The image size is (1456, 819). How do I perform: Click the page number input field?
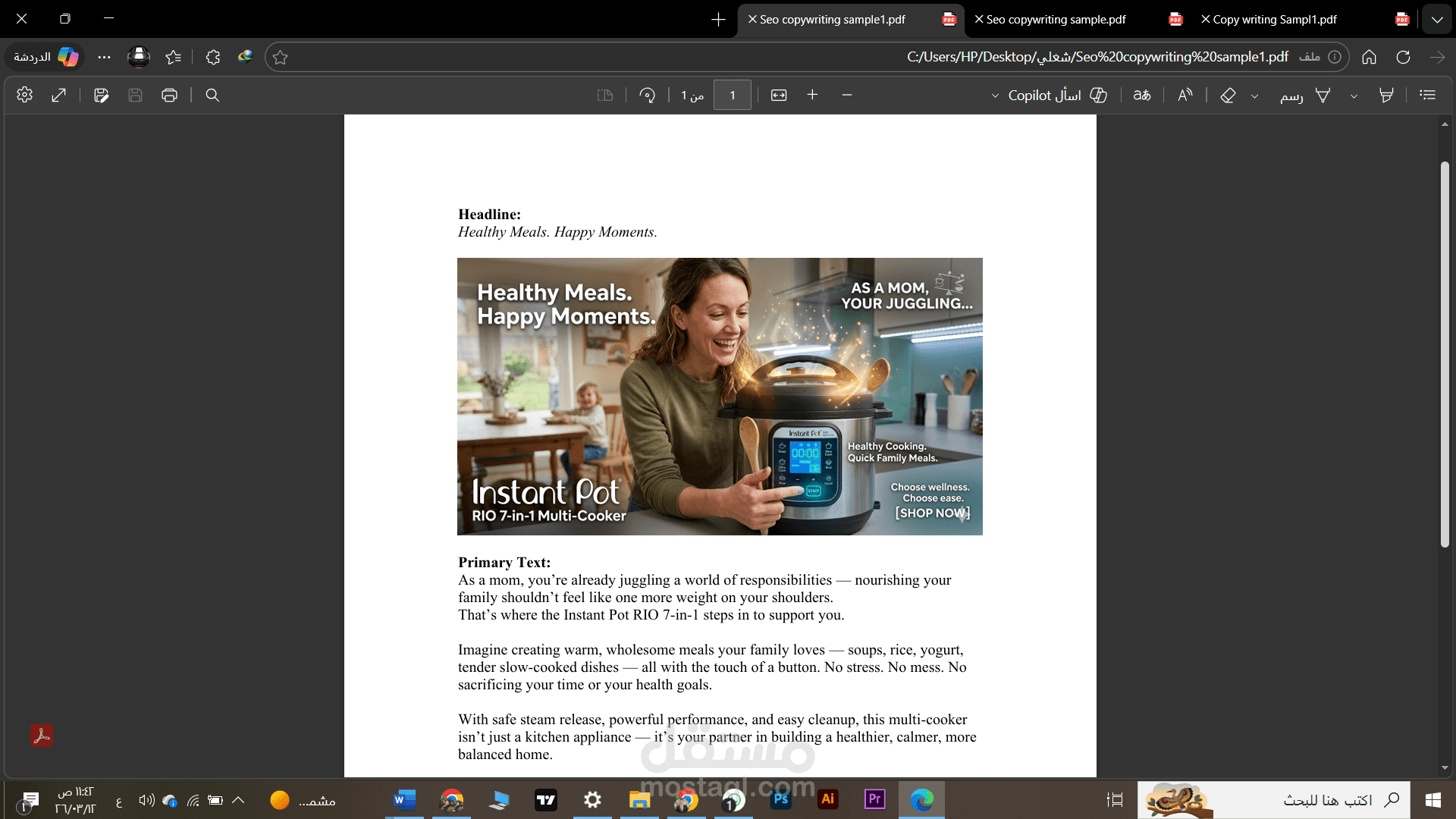732,95
